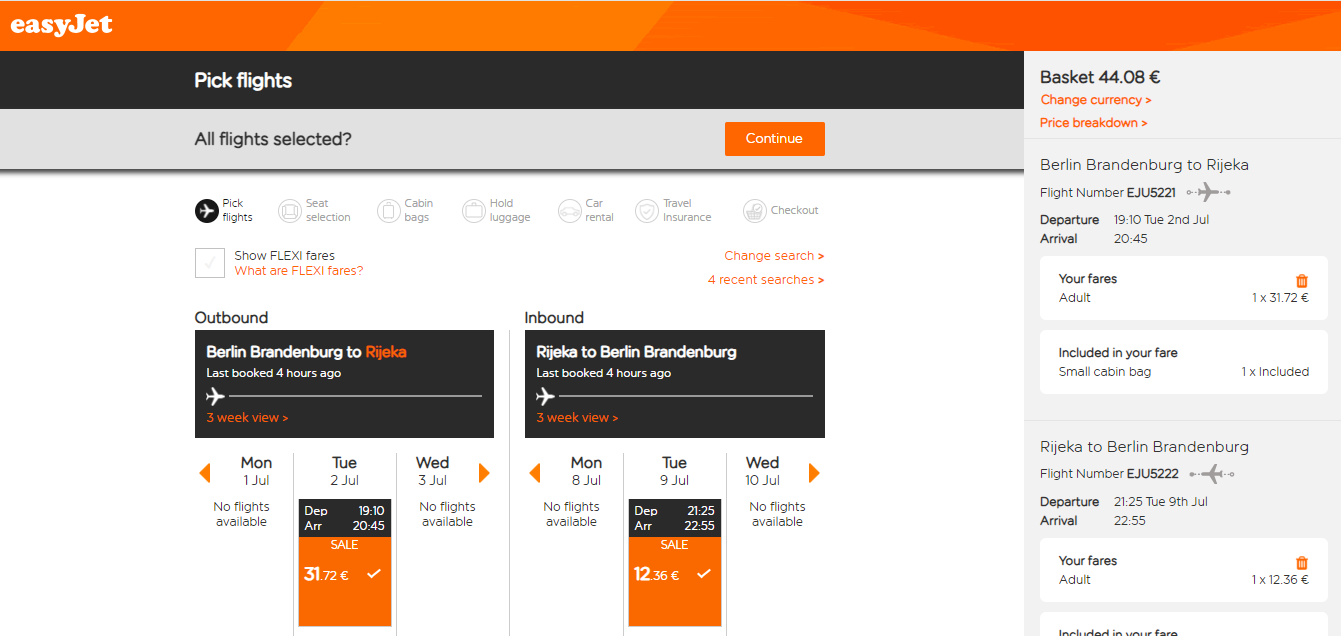The height and width of the screenshot is (636, 1341).
Task: Expand the 4 recent searches list
Action: click(766, 280)
